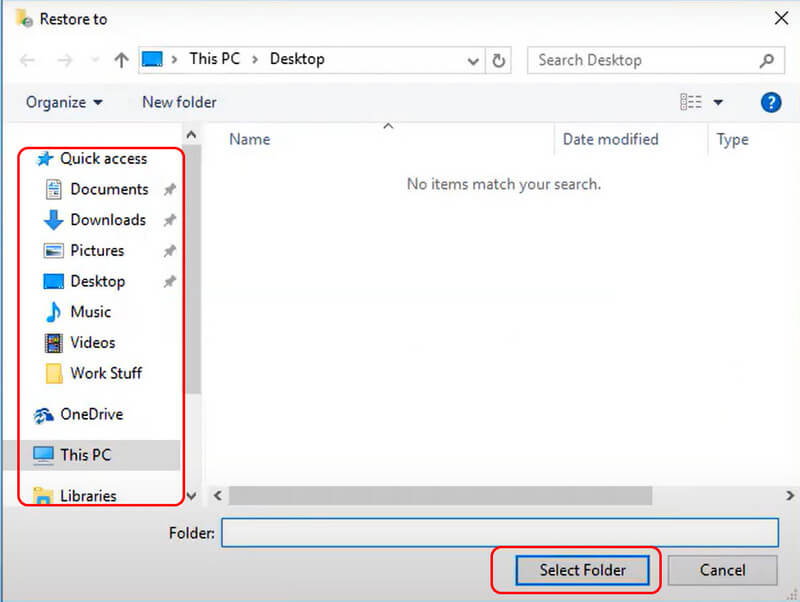Click the search magnifier icon
800x602 pixels.
point(766,60)
